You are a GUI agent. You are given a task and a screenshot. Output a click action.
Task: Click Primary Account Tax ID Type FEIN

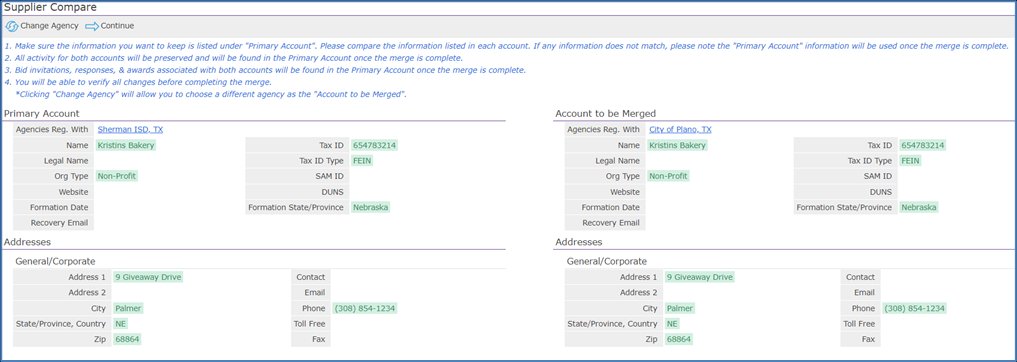tap(362, 161)
